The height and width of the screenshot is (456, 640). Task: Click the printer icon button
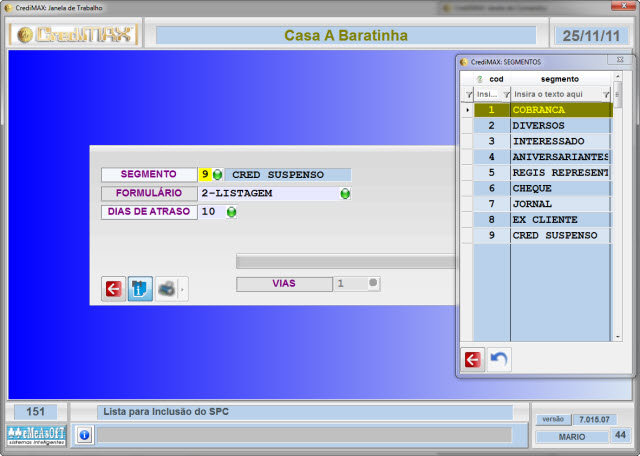(166, 288)
